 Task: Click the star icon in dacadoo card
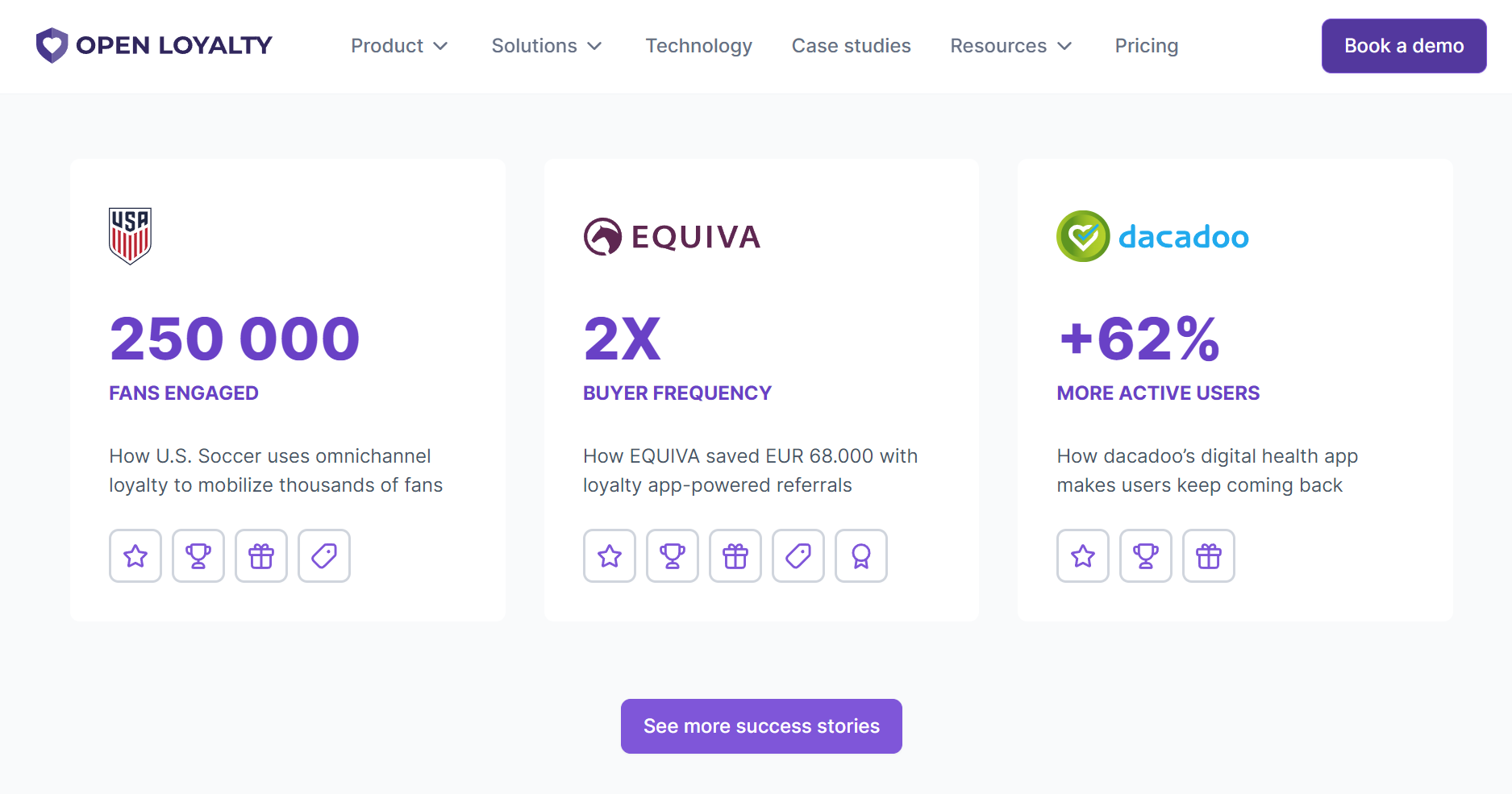pos(1083,555)
